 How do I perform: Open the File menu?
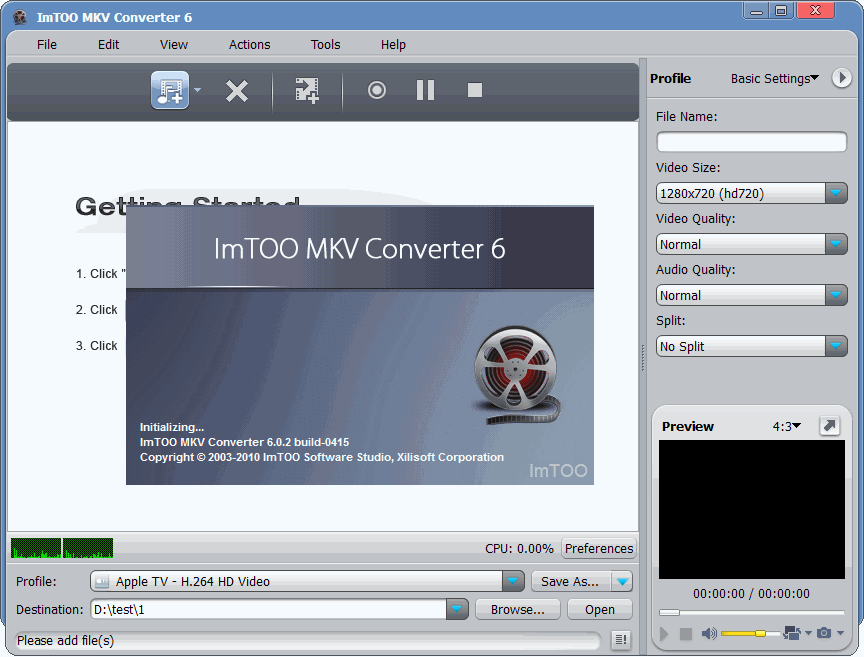[47, 45]
